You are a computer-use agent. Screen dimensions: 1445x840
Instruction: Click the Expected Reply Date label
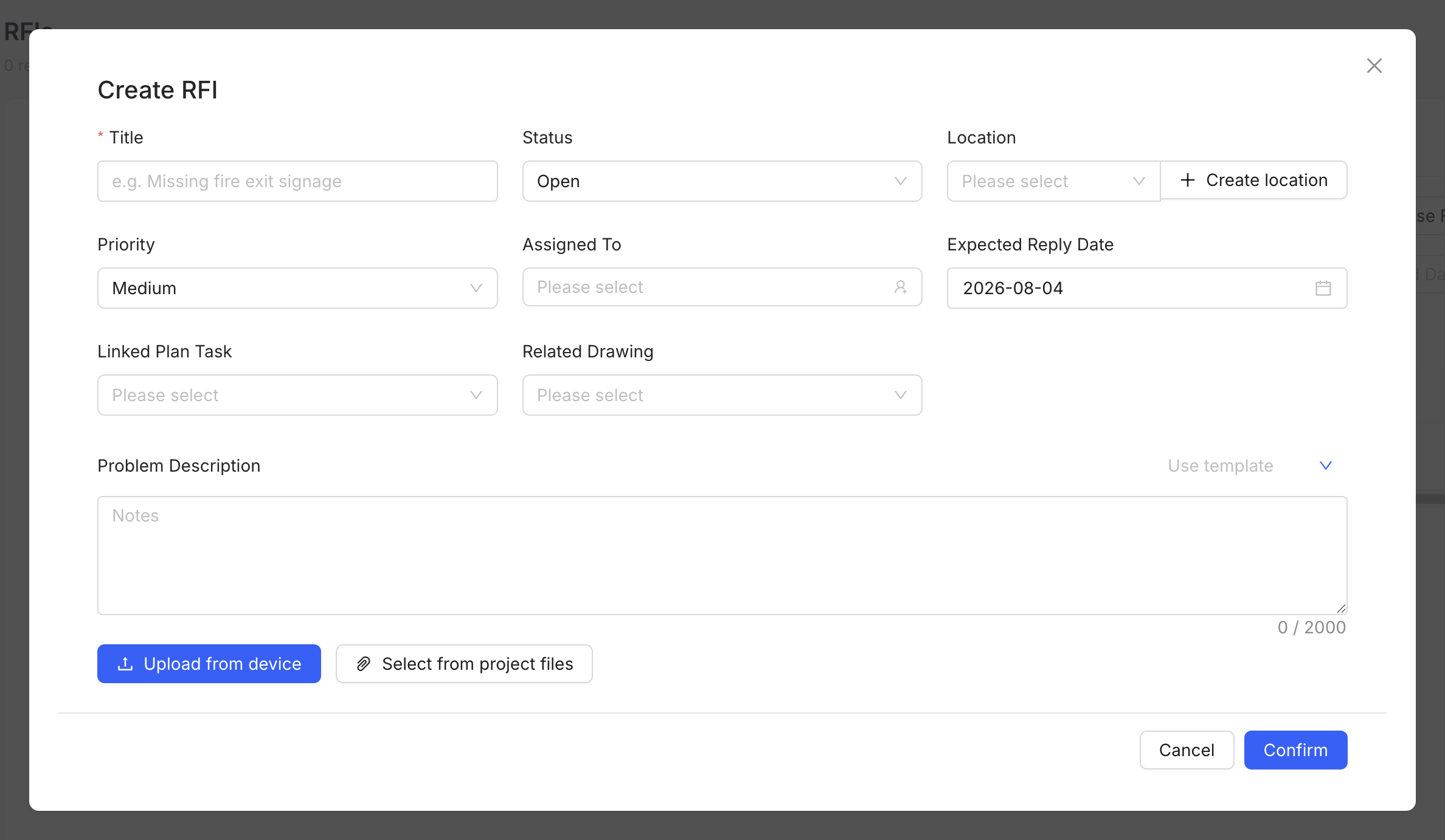tap(1030, 244)
